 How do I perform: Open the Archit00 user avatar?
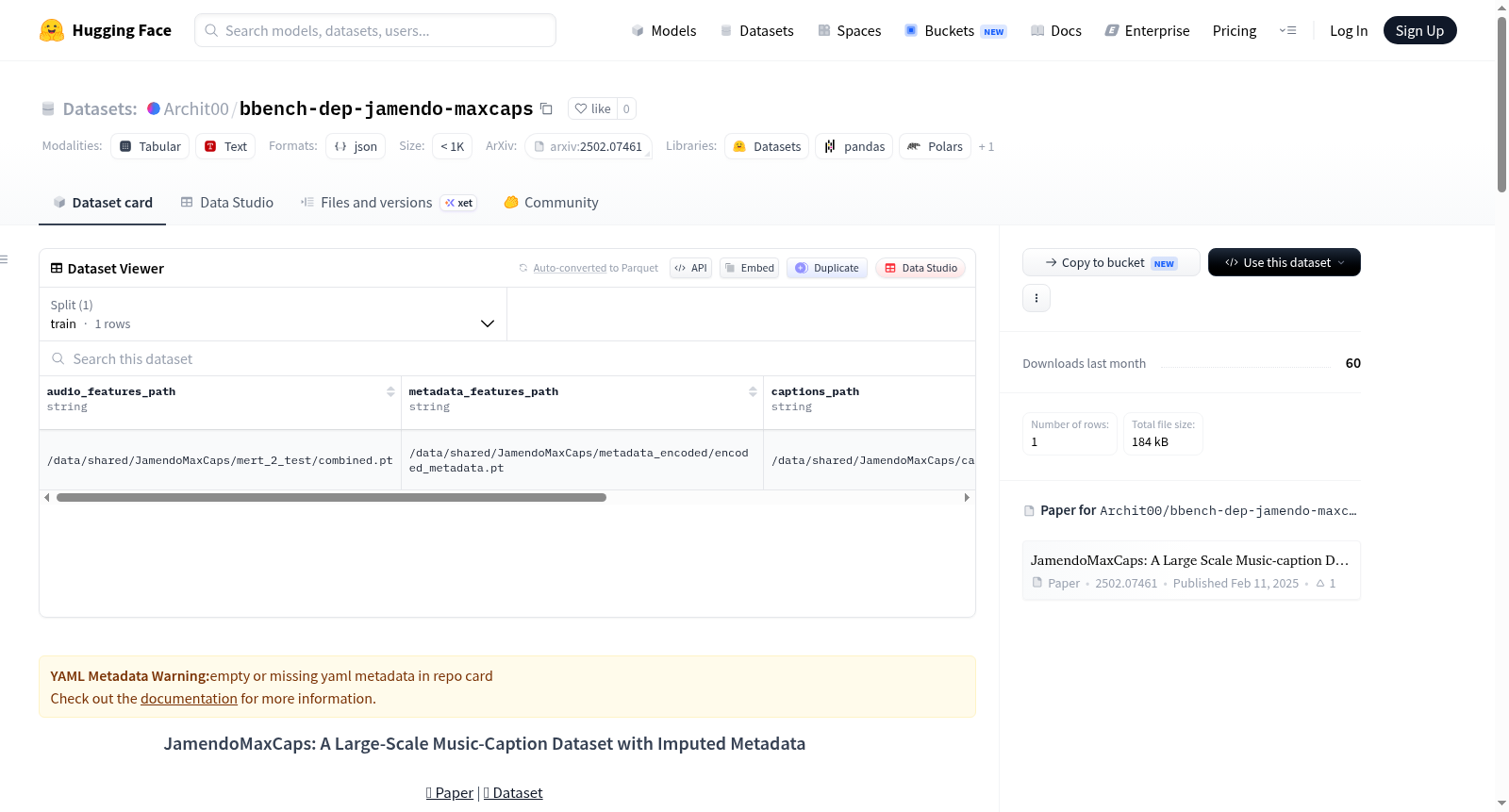154,108
